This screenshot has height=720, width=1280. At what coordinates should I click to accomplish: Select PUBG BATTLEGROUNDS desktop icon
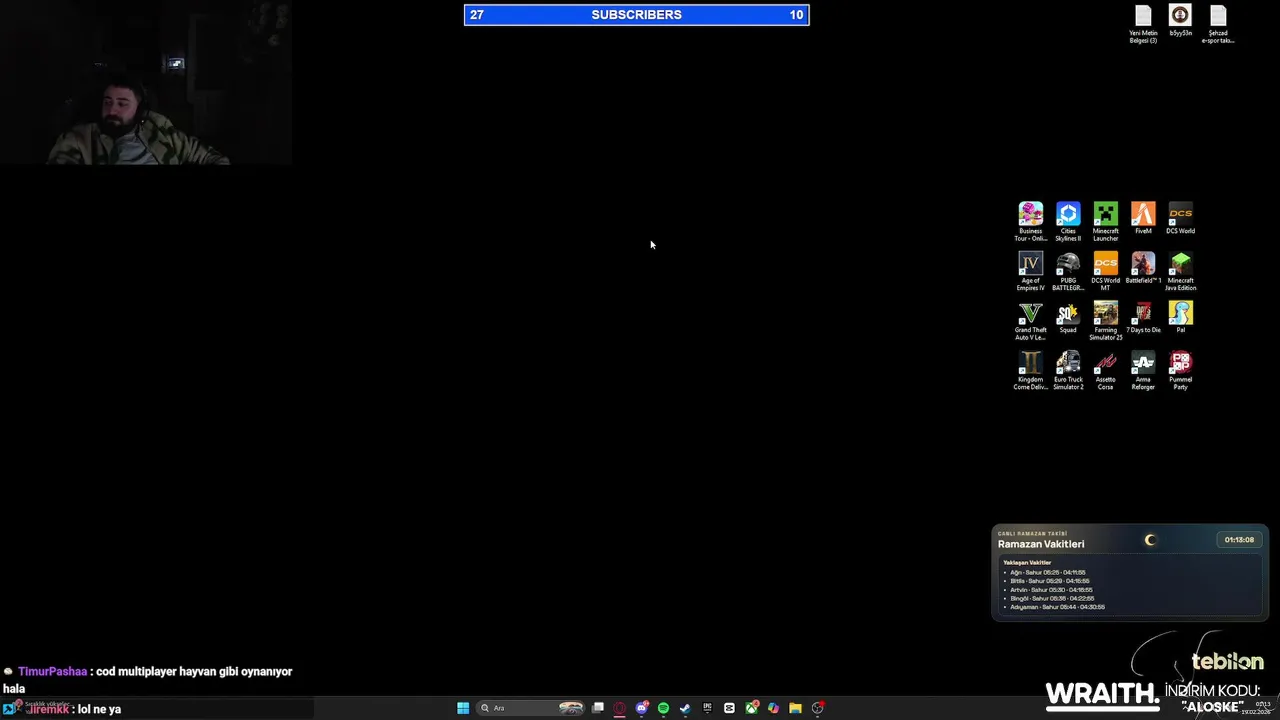pyautogui.click(x=1068, y=271)
